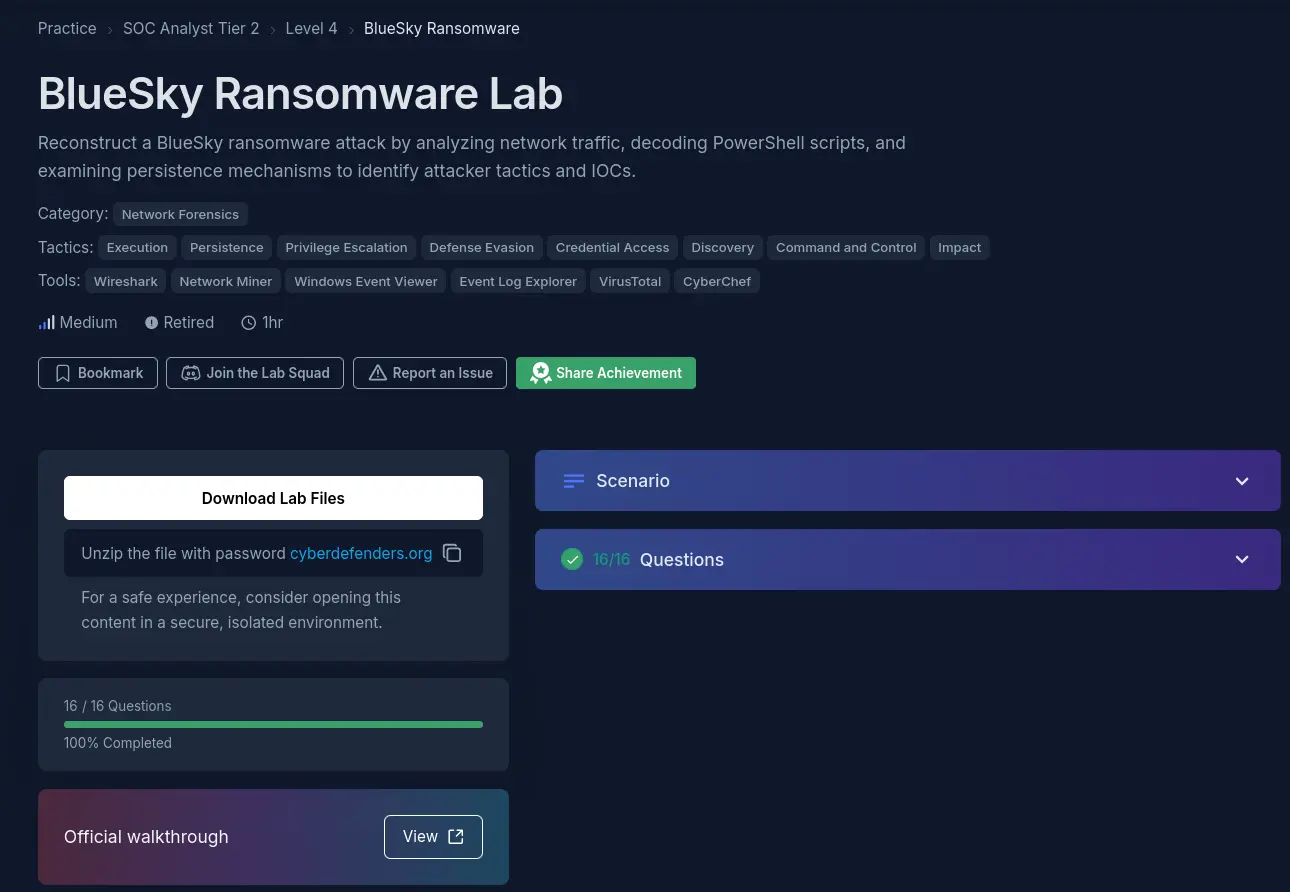Open the cyberdefenders.org password link

click(361, 553)
